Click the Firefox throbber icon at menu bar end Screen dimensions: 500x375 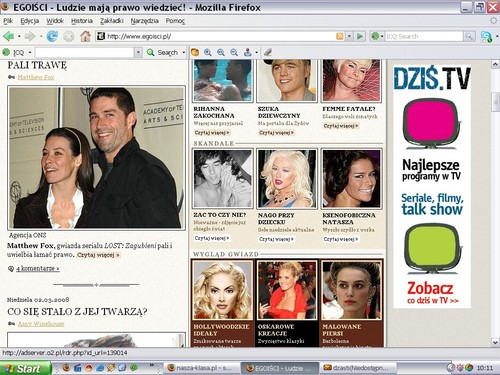tap(494, 20)
